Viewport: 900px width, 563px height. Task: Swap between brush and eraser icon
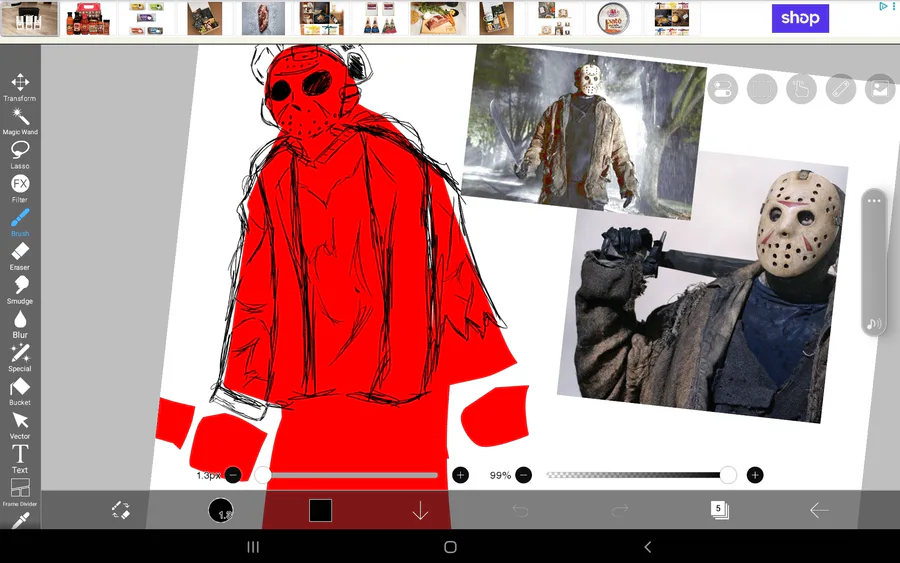click(121, 510)
